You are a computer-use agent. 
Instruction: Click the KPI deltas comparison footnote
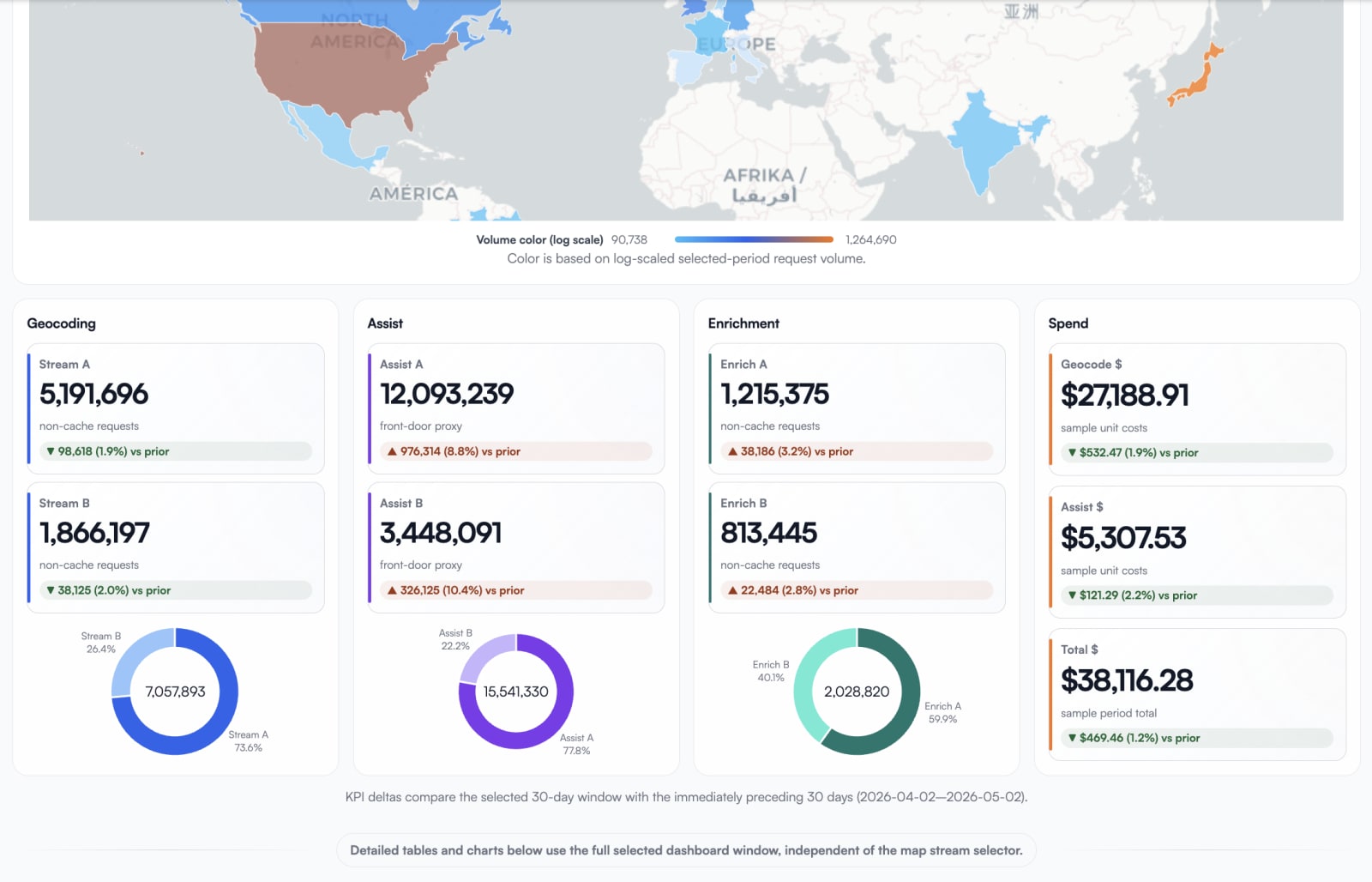pos(686,797)
